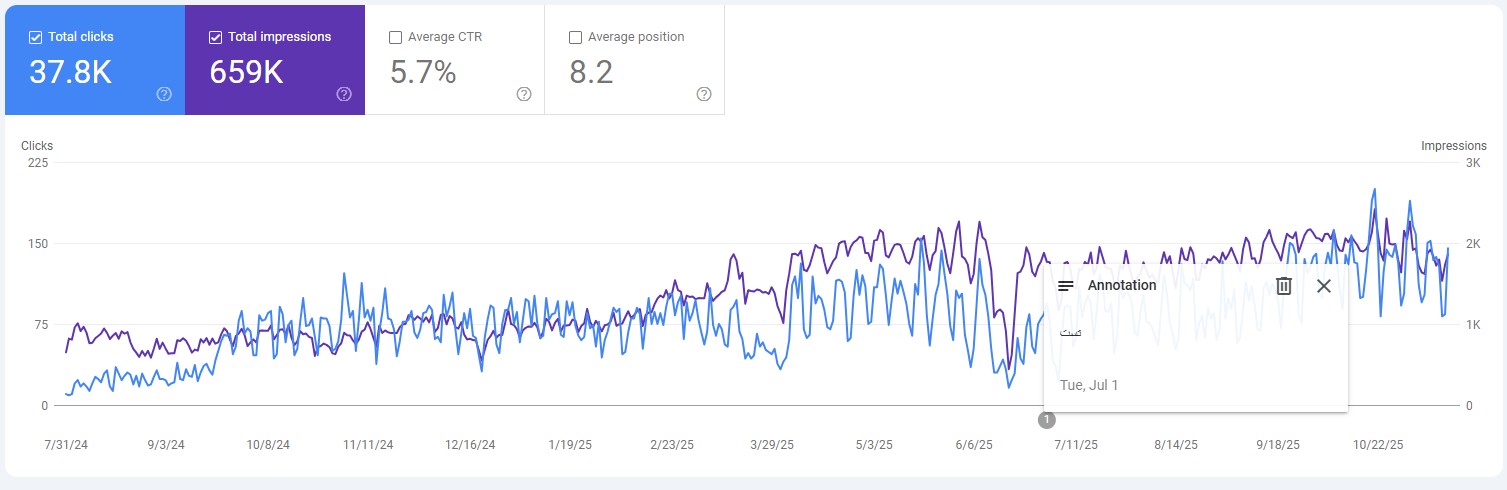Image resolution: width=1507 pixels, height=490 pixels.
Task: Select the 8.2 Average position value
Action: tap(591, 73)
